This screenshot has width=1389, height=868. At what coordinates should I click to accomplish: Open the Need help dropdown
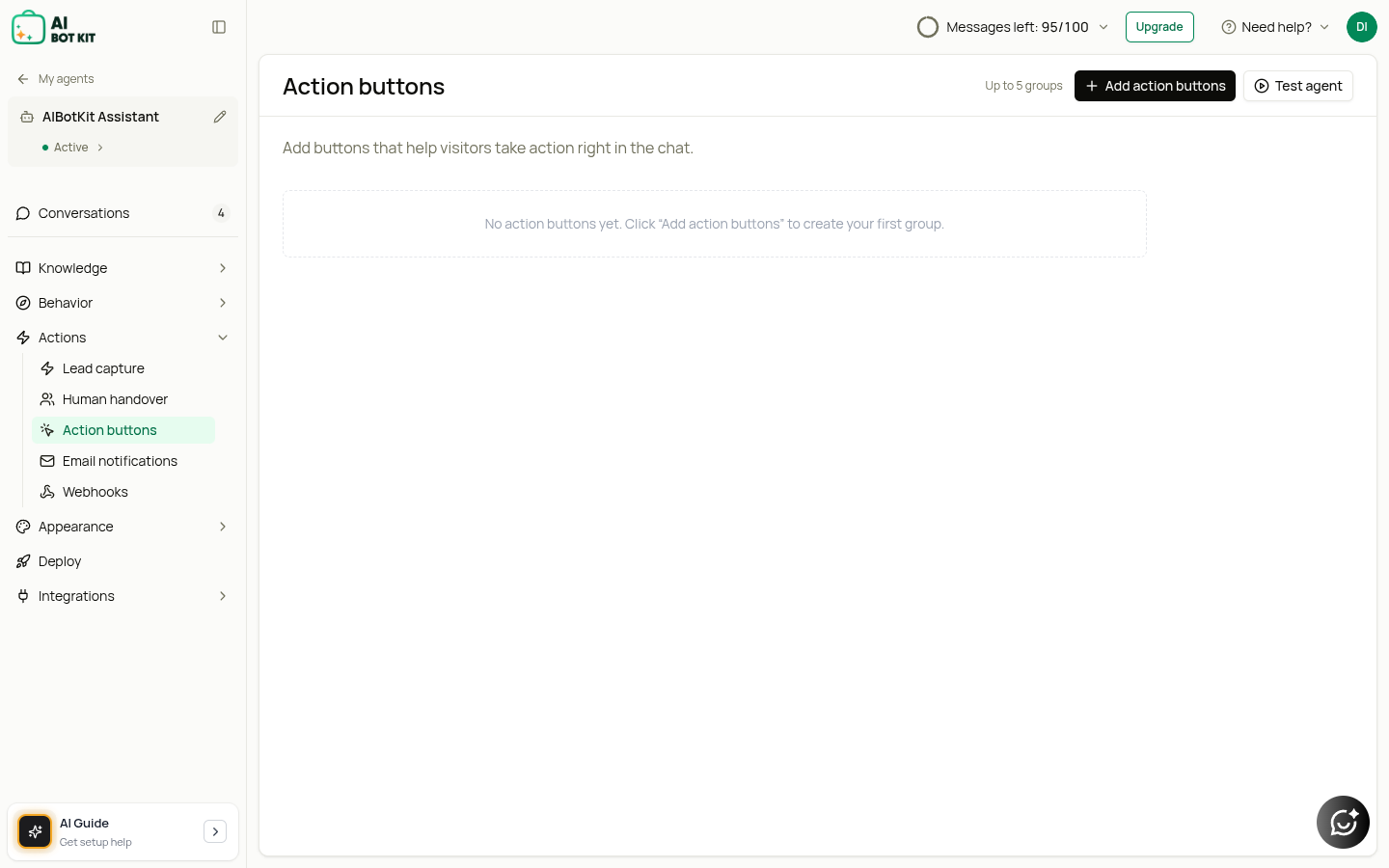point(1275,27)
